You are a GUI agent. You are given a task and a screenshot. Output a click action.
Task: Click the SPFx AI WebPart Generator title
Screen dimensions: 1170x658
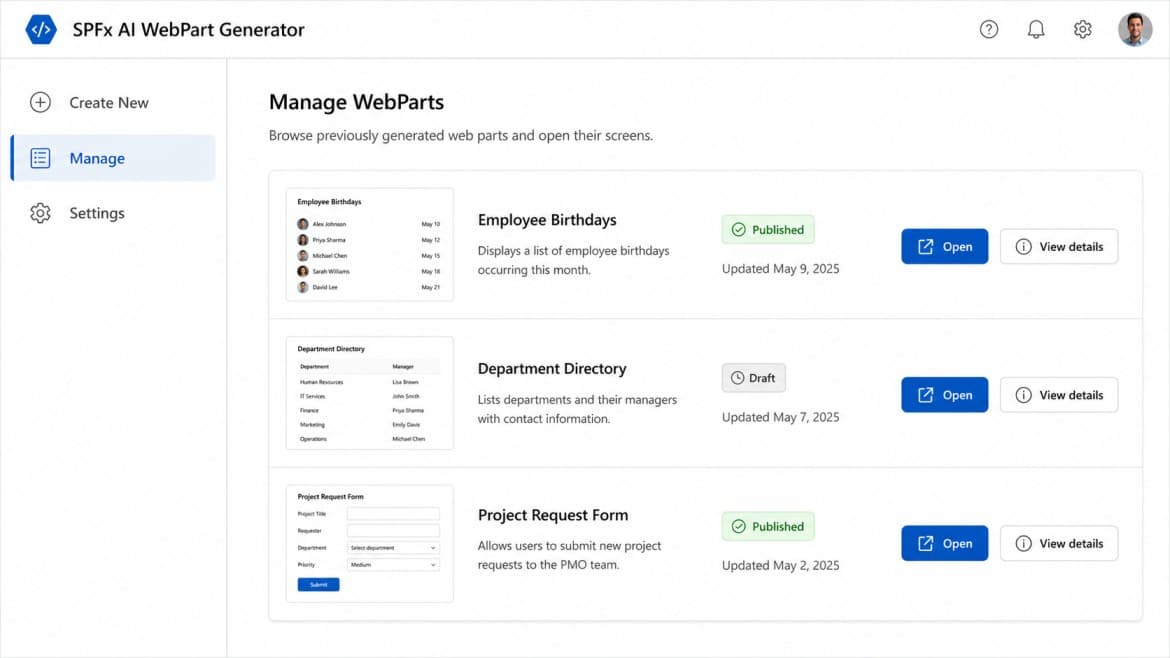tap(189, 30)
